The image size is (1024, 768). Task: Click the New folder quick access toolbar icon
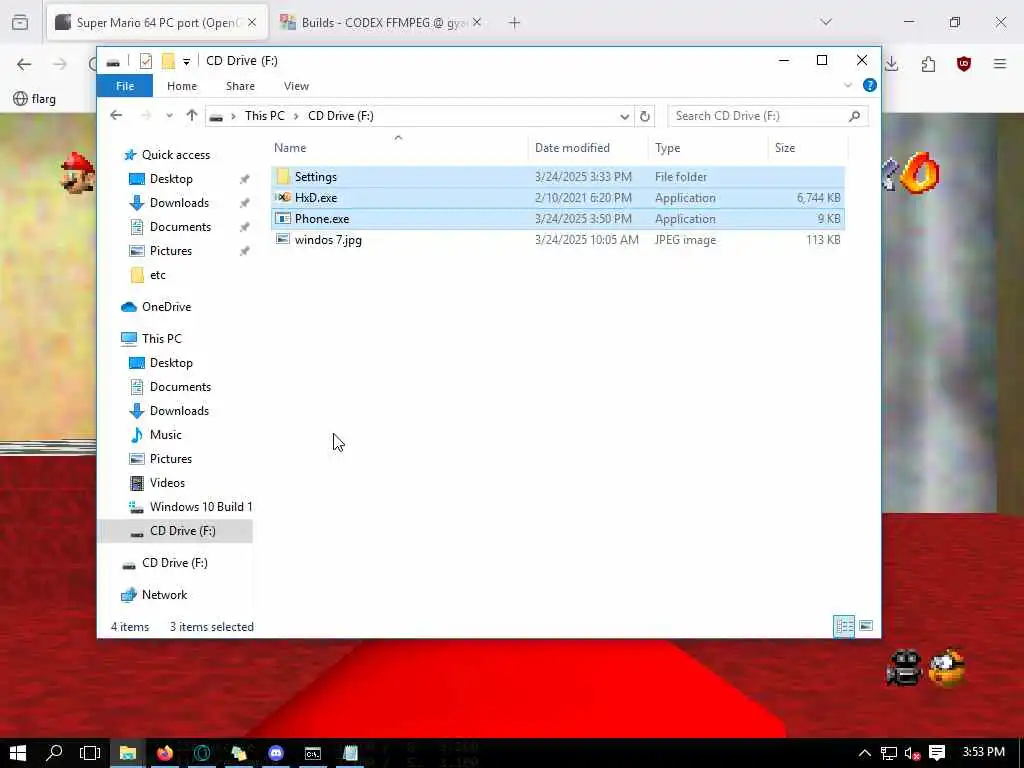tap(168, 61)
